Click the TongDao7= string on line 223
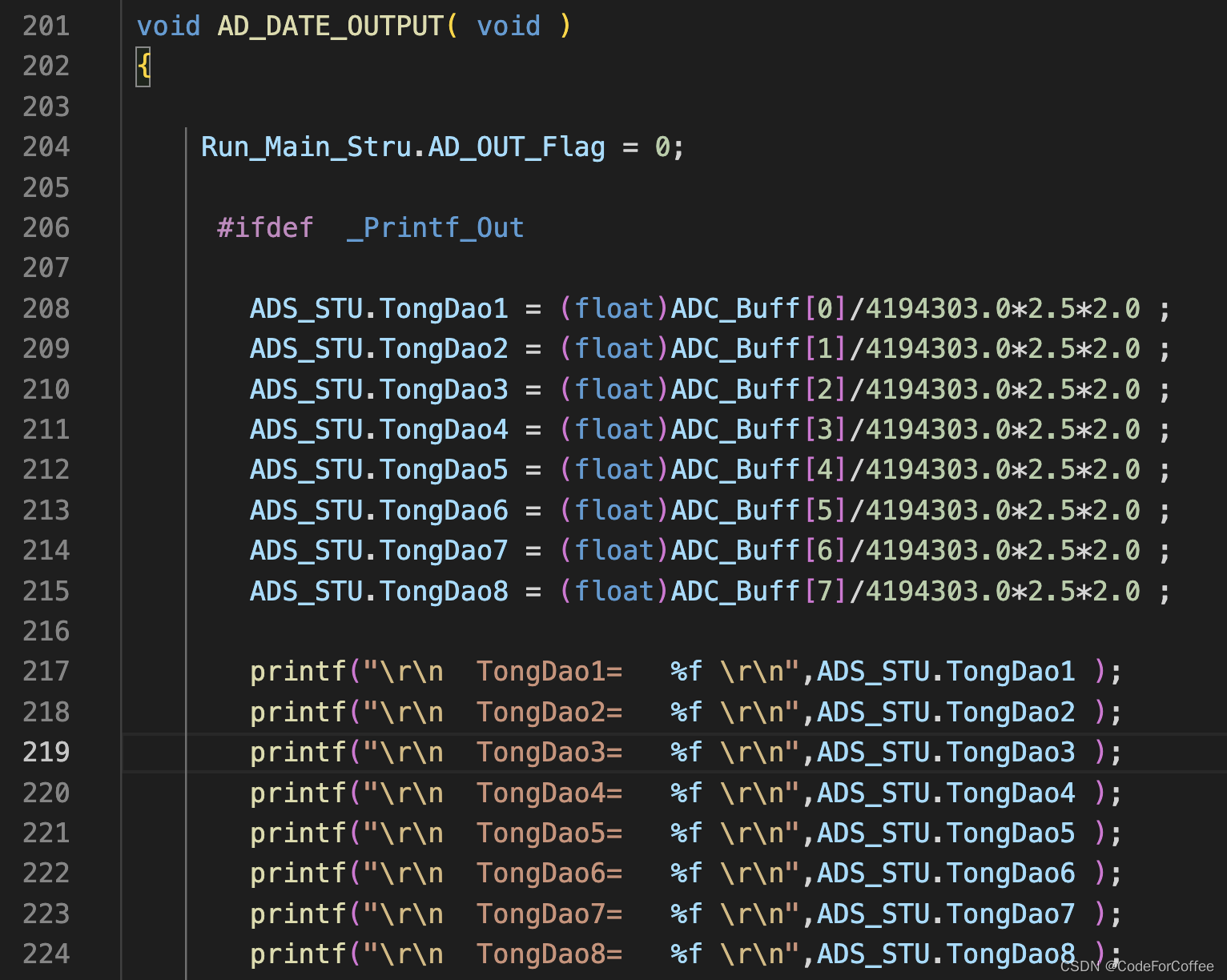This screenshot has width=1227, height=980. (549, 914)
